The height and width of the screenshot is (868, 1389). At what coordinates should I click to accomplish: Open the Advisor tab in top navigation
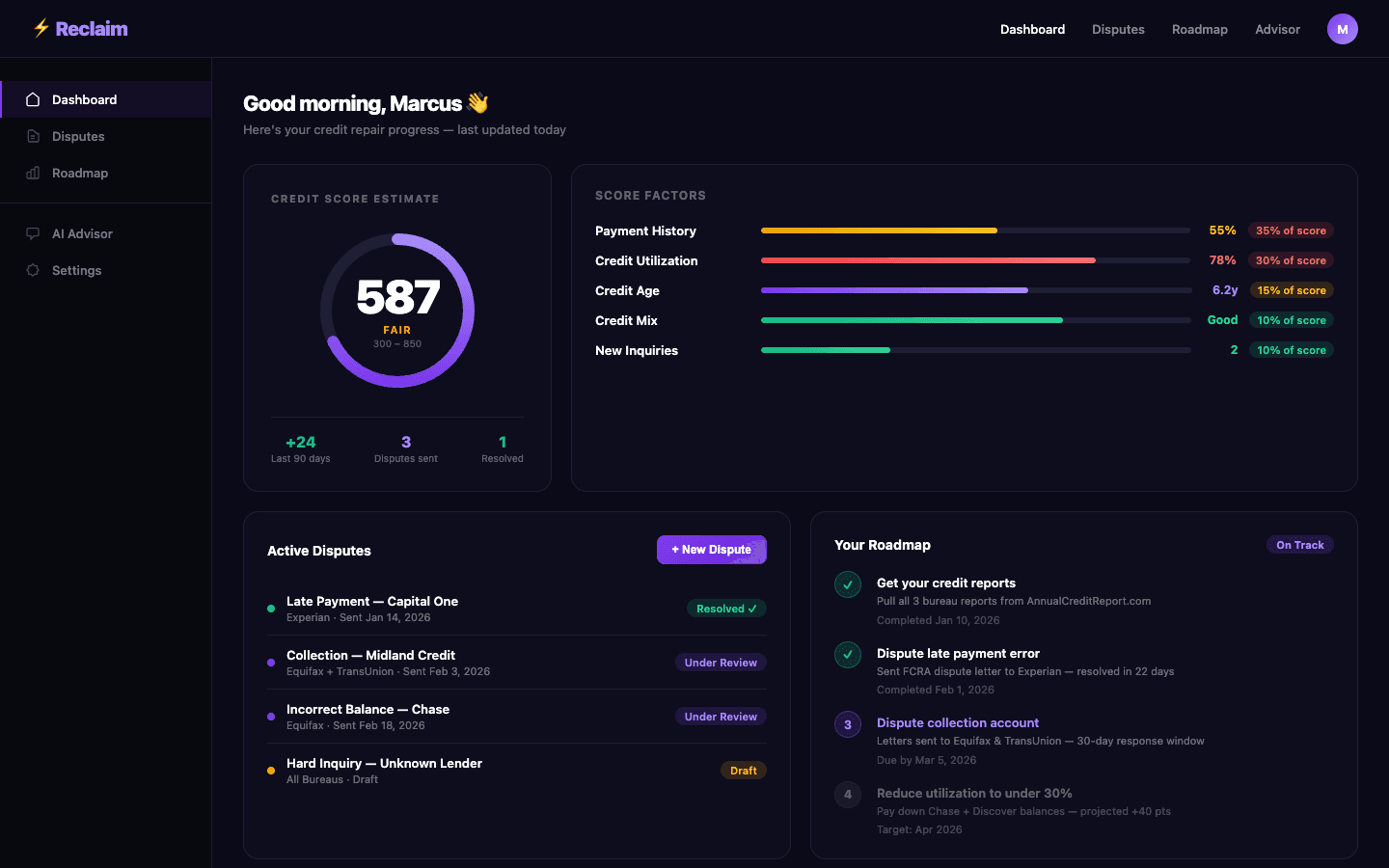(1277, 29)
